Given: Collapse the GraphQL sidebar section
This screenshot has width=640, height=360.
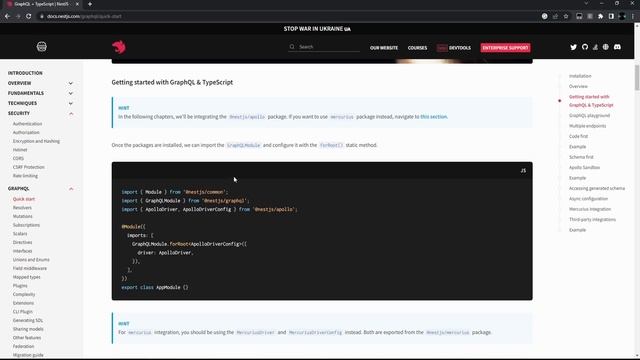Looking at the screenshot, I should (71, 189).
